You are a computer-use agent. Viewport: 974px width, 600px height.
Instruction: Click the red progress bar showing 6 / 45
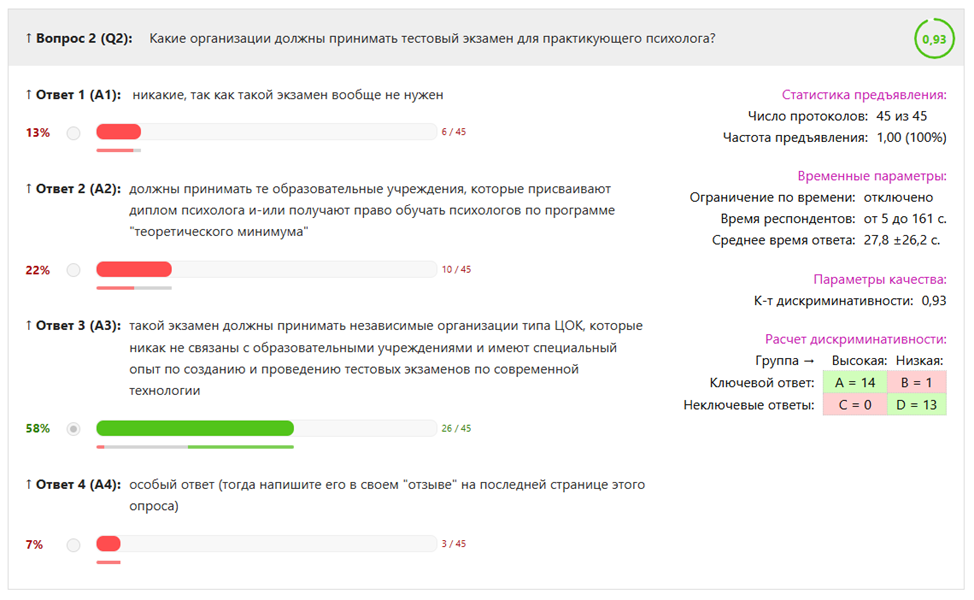coord(119,132)
